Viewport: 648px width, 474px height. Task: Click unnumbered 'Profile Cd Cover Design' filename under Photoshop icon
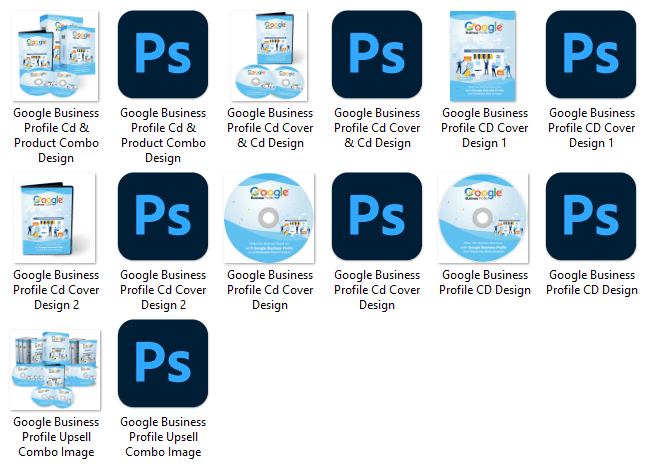377,290
